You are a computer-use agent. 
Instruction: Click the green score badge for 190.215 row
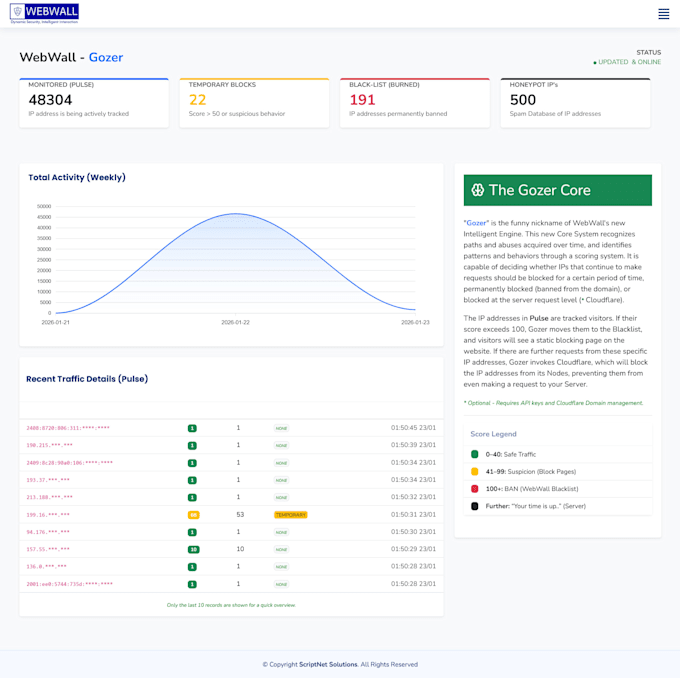point(192,445)
